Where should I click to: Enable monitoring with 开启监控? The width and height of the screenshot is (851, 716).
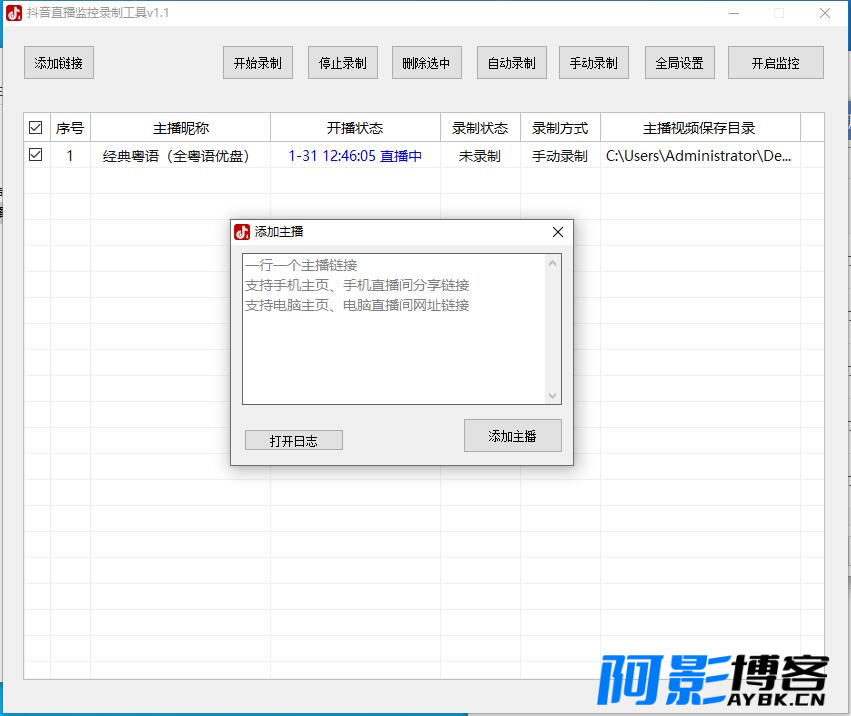click(x=776, y=63)
